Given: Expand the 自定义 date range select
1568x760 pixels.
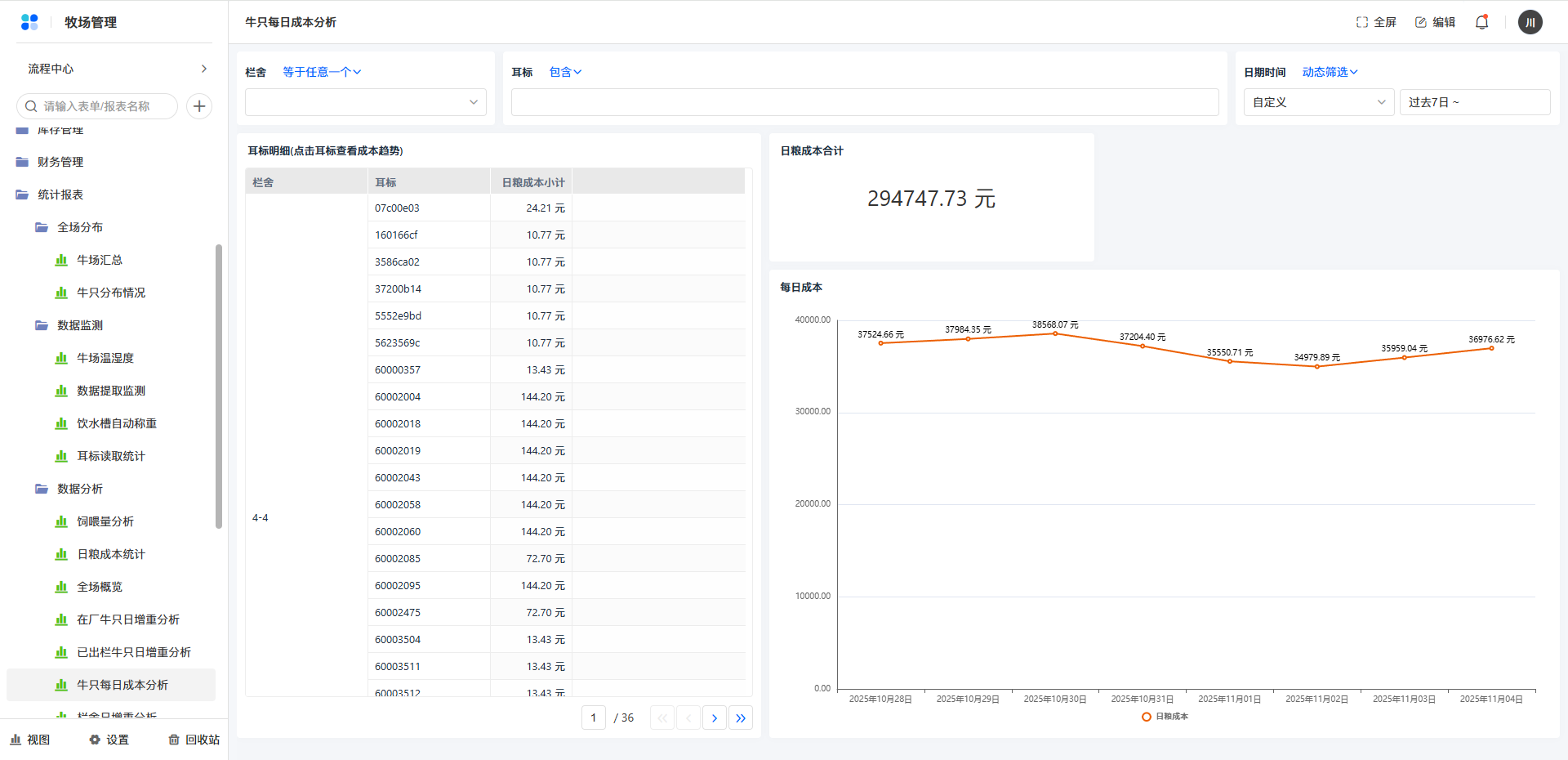Looking at the screenshot, I should pos(1318,102).
